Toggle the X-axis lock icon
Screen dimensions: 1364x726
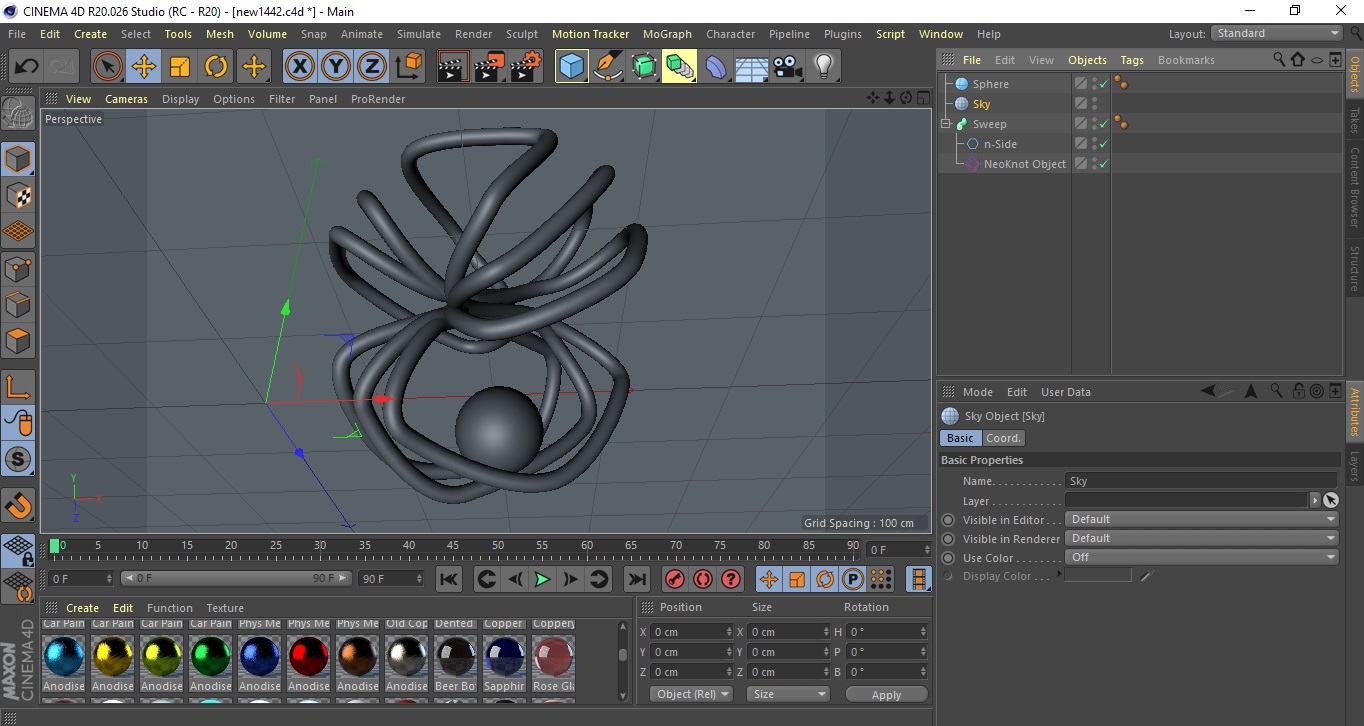299,67
